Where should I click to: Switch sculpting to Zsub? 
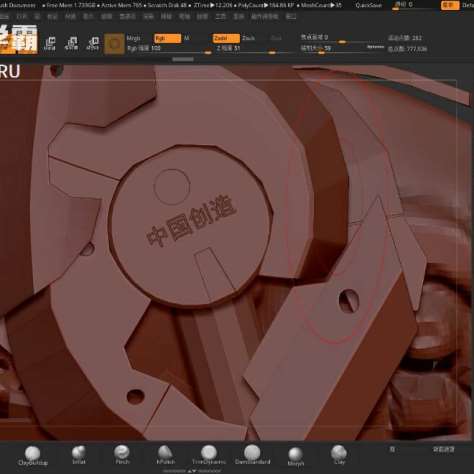(248, 38)
